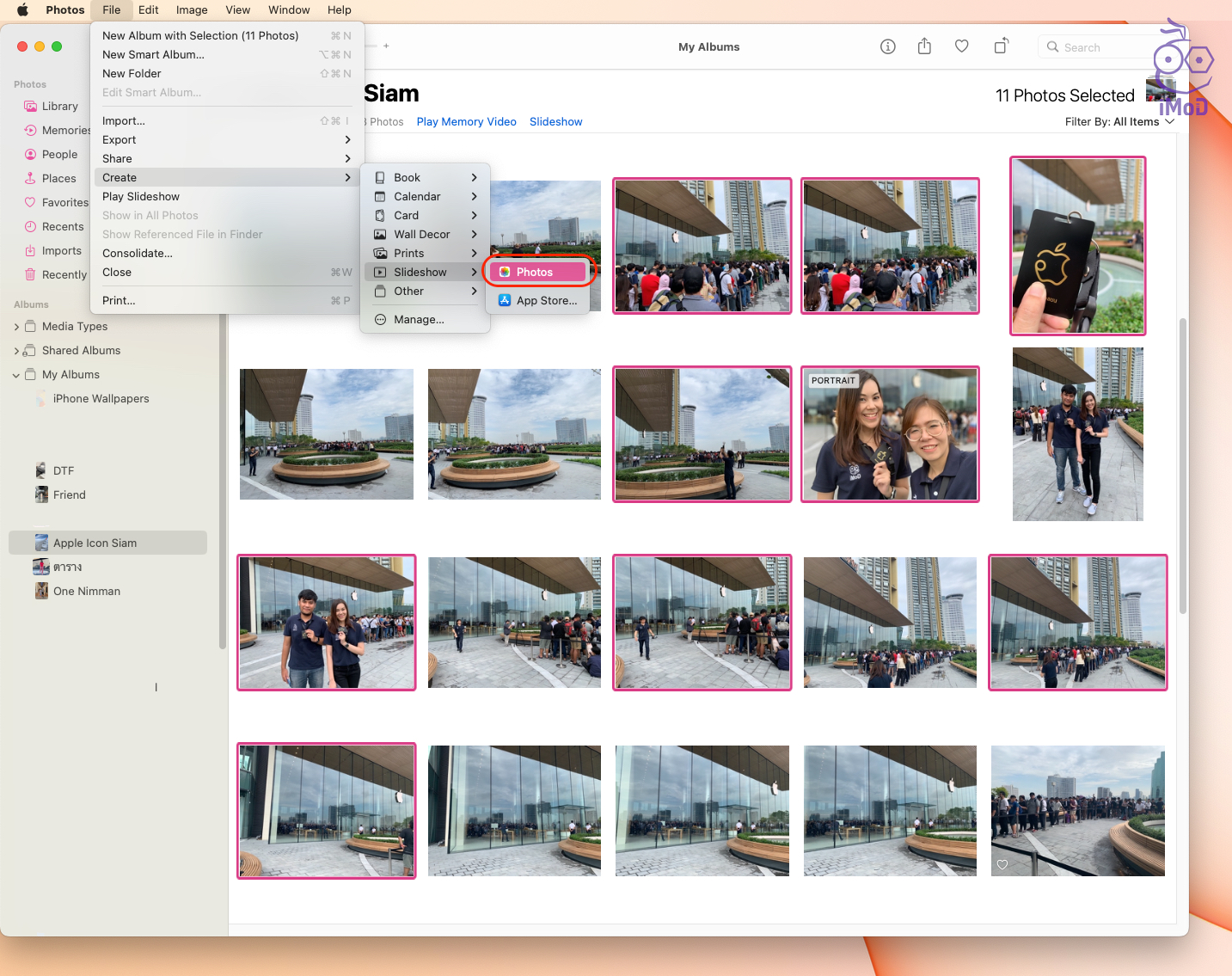The image size is (1232, 976).
Task: Open Library in the sidebar
Action: 59,107
